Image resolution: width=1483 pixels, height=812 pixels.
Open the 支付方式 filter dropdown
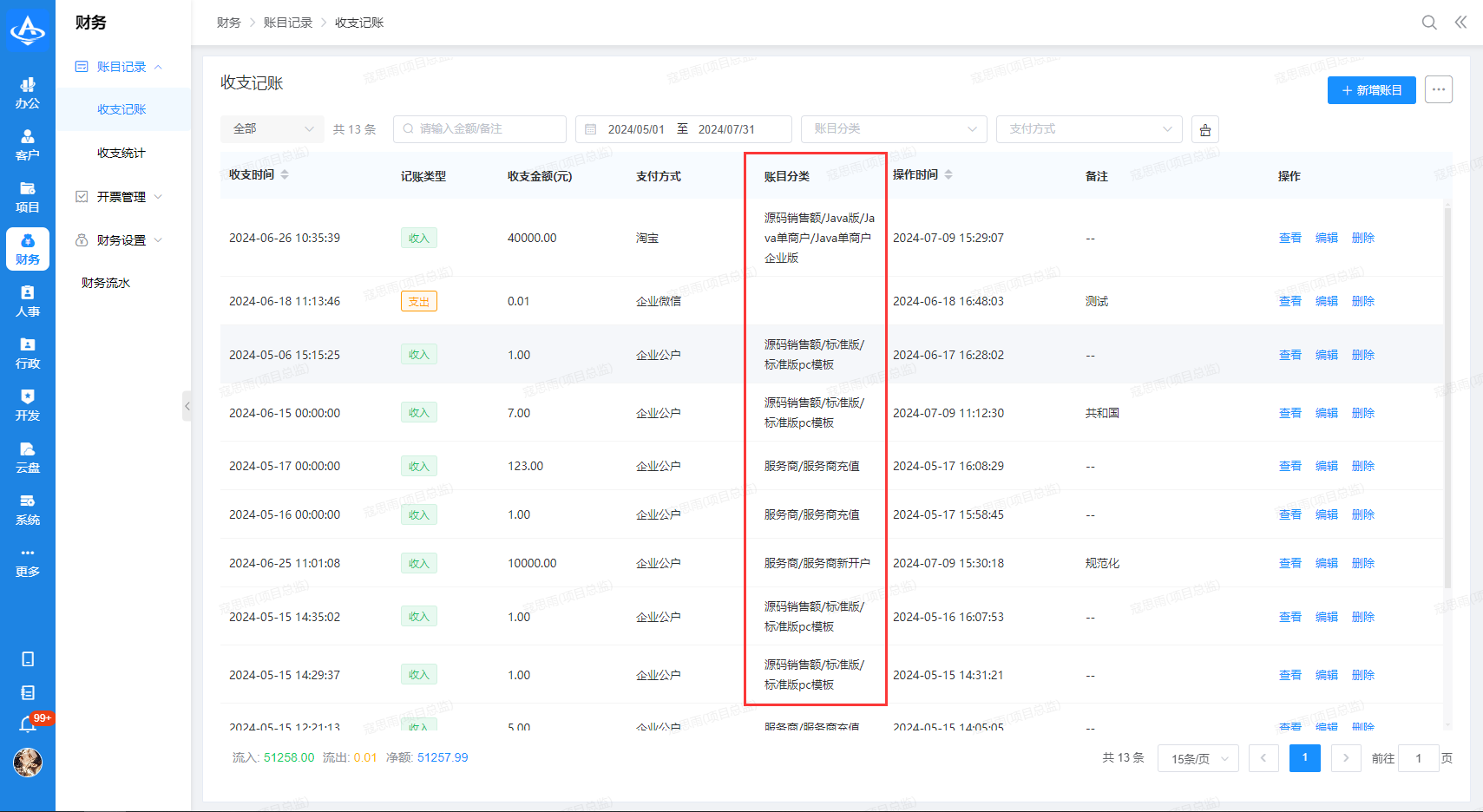click(1089, 129)
